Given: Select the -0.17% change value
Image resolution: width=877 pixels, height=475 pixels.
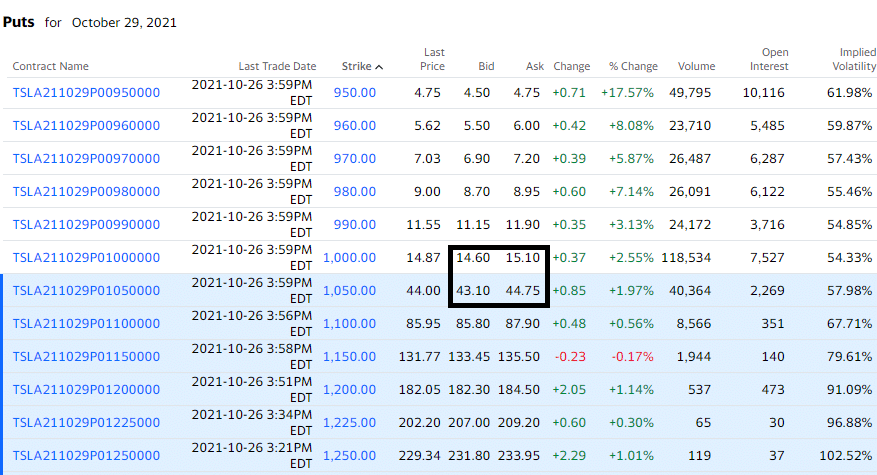Looking at the screenshot, I should (x=633, y=356).
